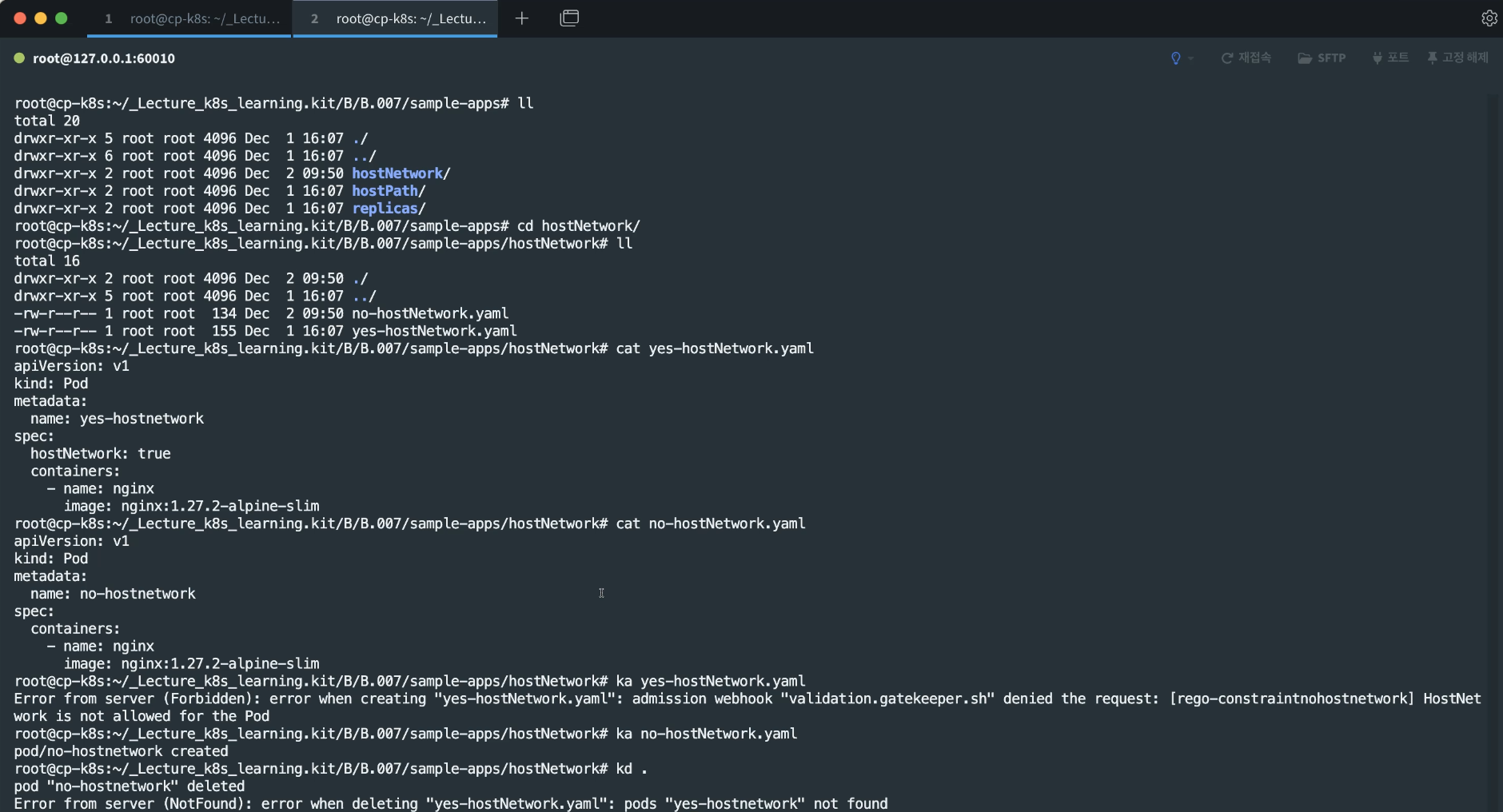Screen dimensions: 1503x812
Task: Click the split panes icon beside the plus
Action: 569,18
